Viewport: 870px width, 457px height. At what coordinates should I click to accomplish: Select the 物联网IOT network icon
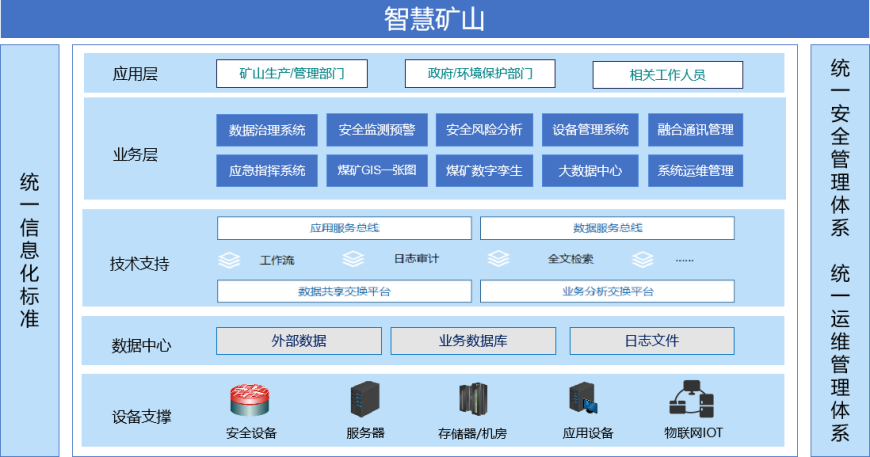click(x=692, y=399)
